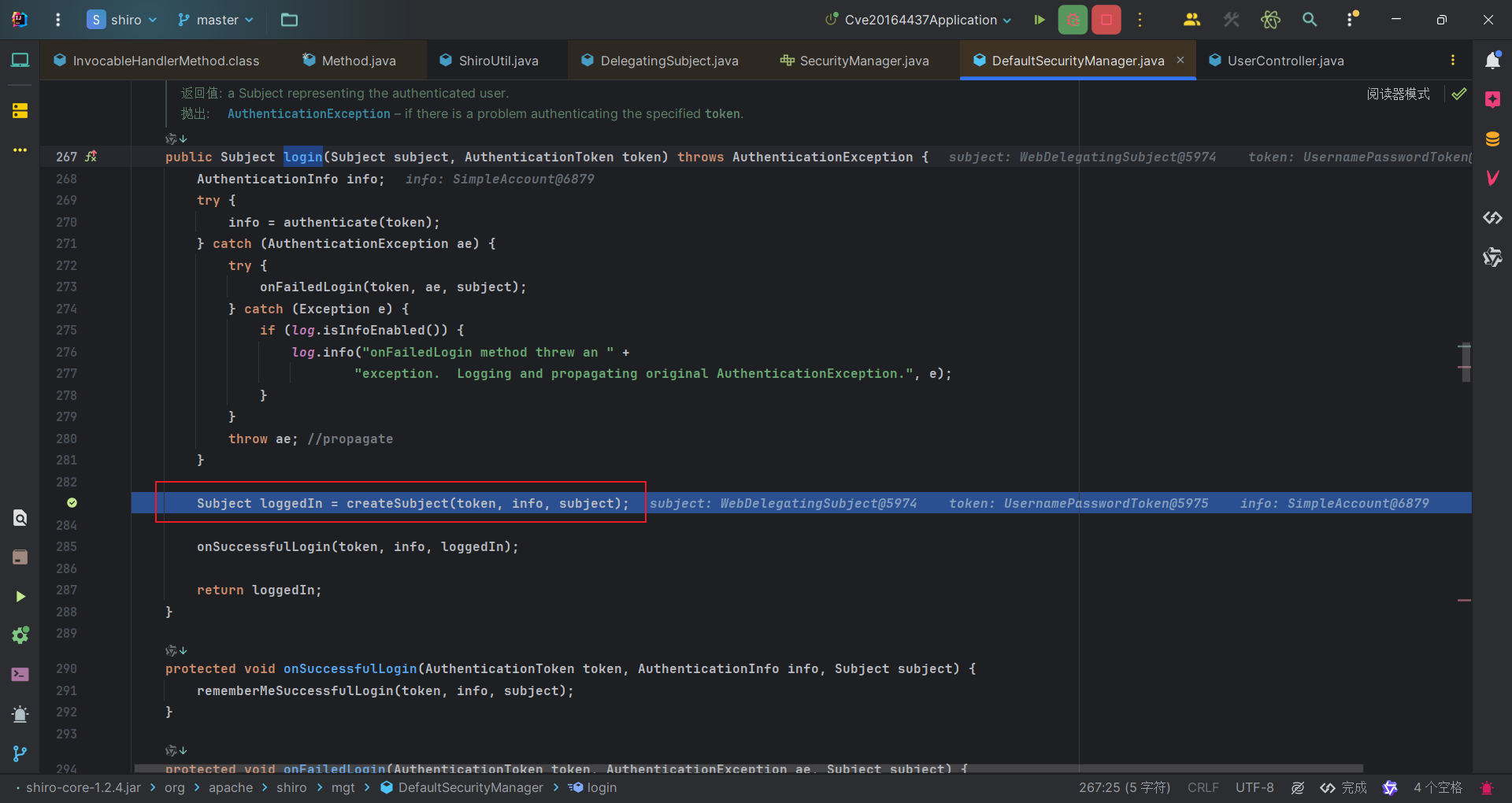The width and height of the screenshot is (1512, 803).
Task: Open Search Everywhere magnifier
Action: click(x=1310, y=20)
